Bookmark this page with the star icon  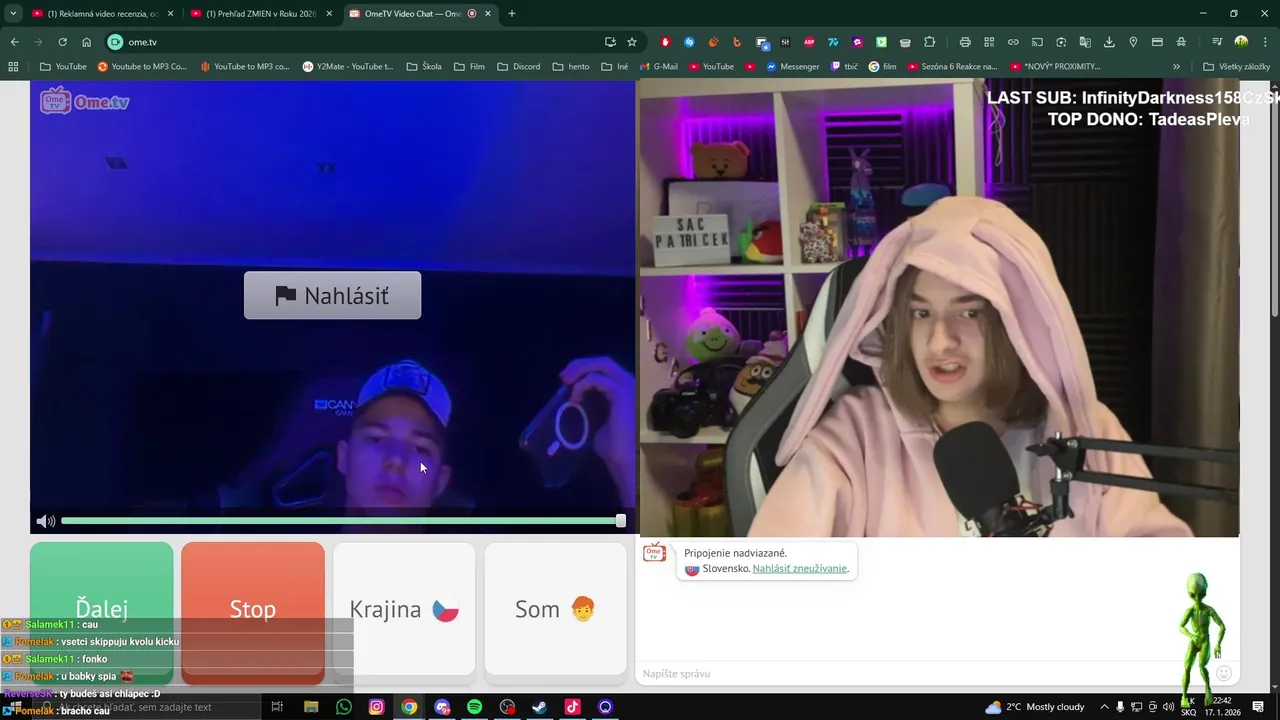tap(632, 42)
